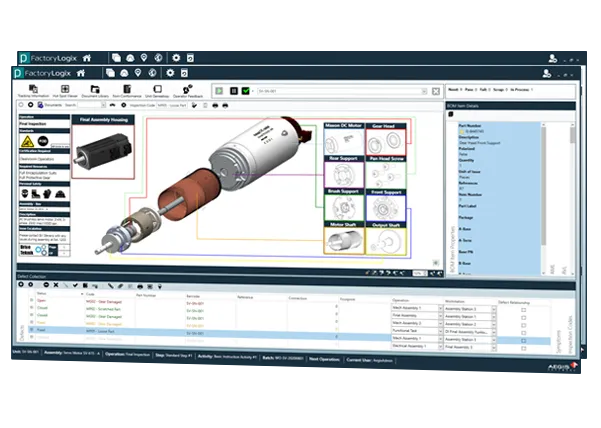The width and height of the screenshot is (601, 428).
Task: Open Assembly Station 2 workstation dropdown
Action: tap(494, 325)
